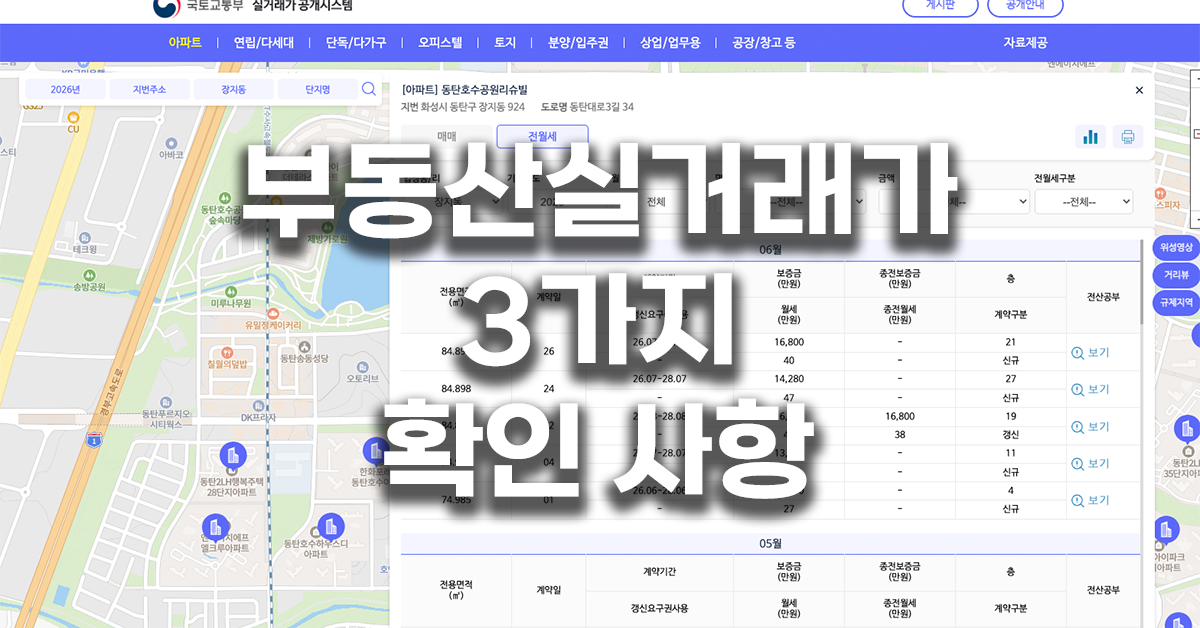Select the 35단지아파트 marker at the right edge
1200x628 pixels.
1187,430
